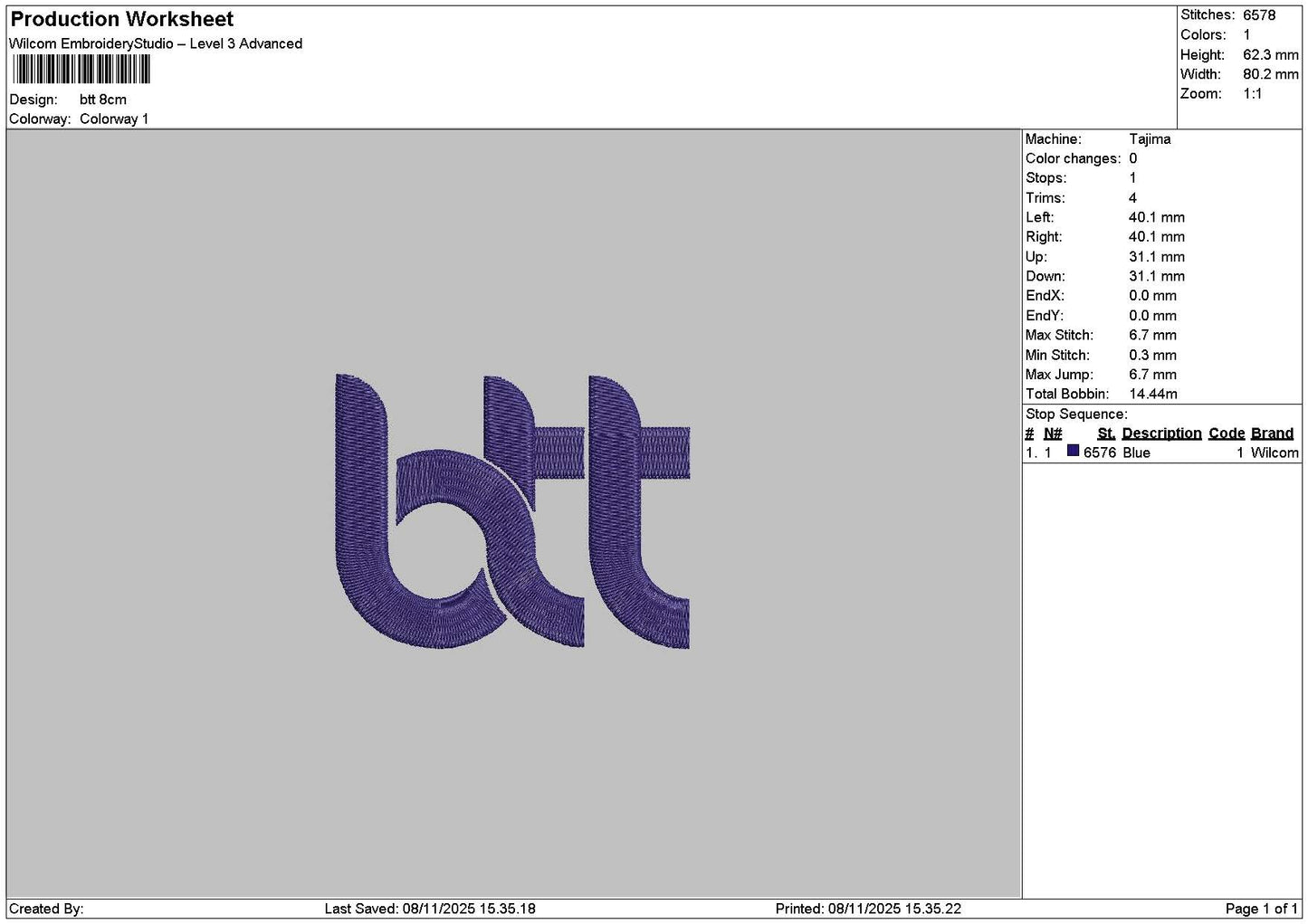This screenshot has width=1308, height=924.
Task: Click the 'N#' column header
Action: (x=1053, y=433)
